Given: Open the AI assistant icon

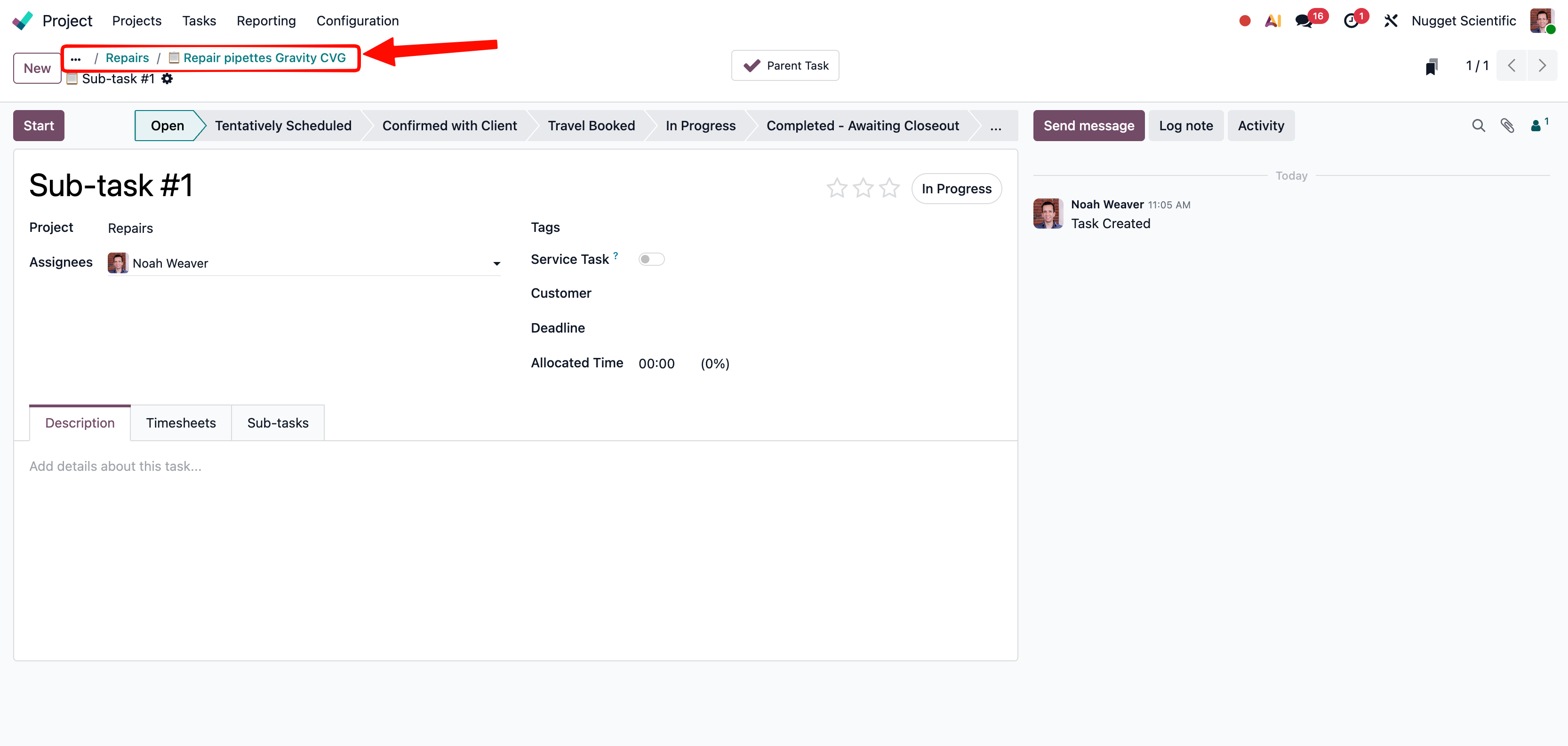Looking at the screenshot, I should tap(1273, 21).
